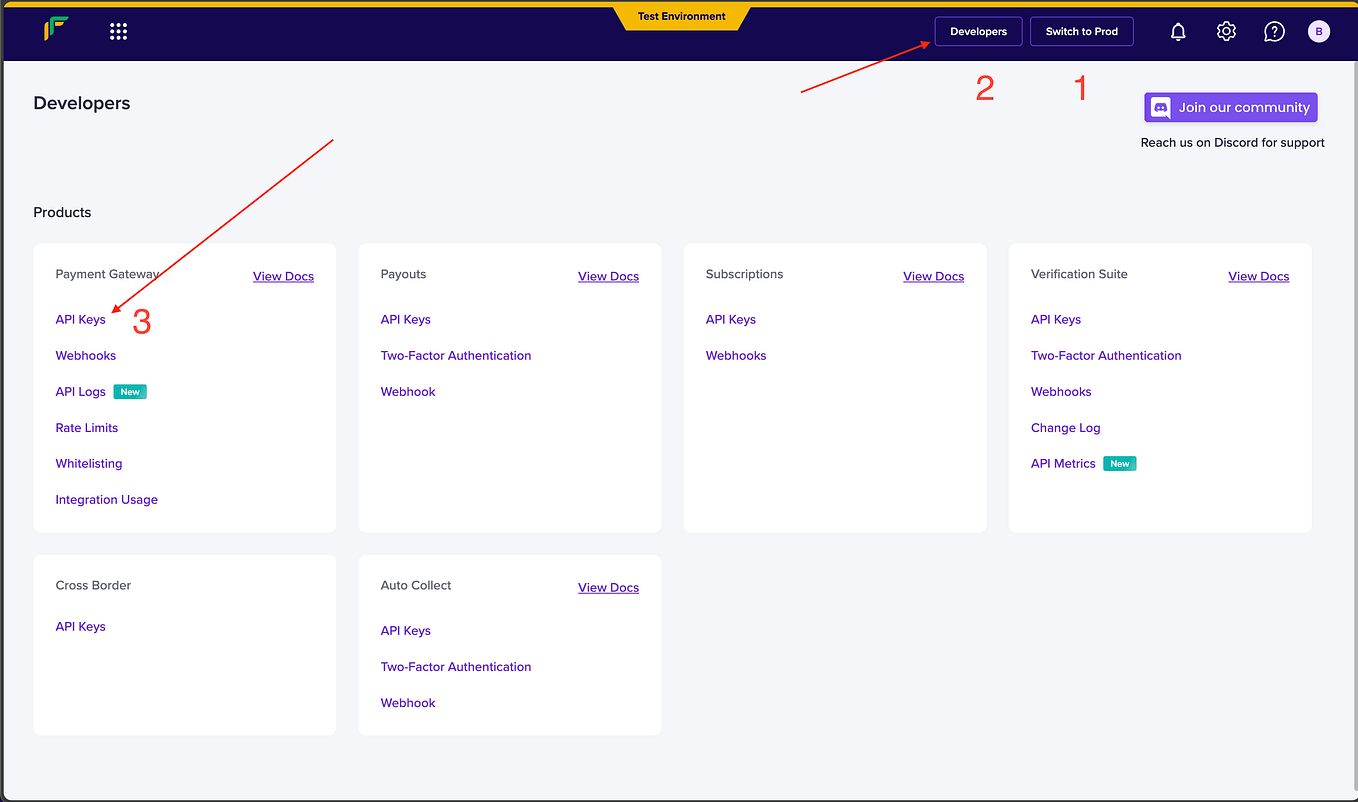Click the notification bell icon
The image size is (1358, 802).
[x=1177, y=31]
